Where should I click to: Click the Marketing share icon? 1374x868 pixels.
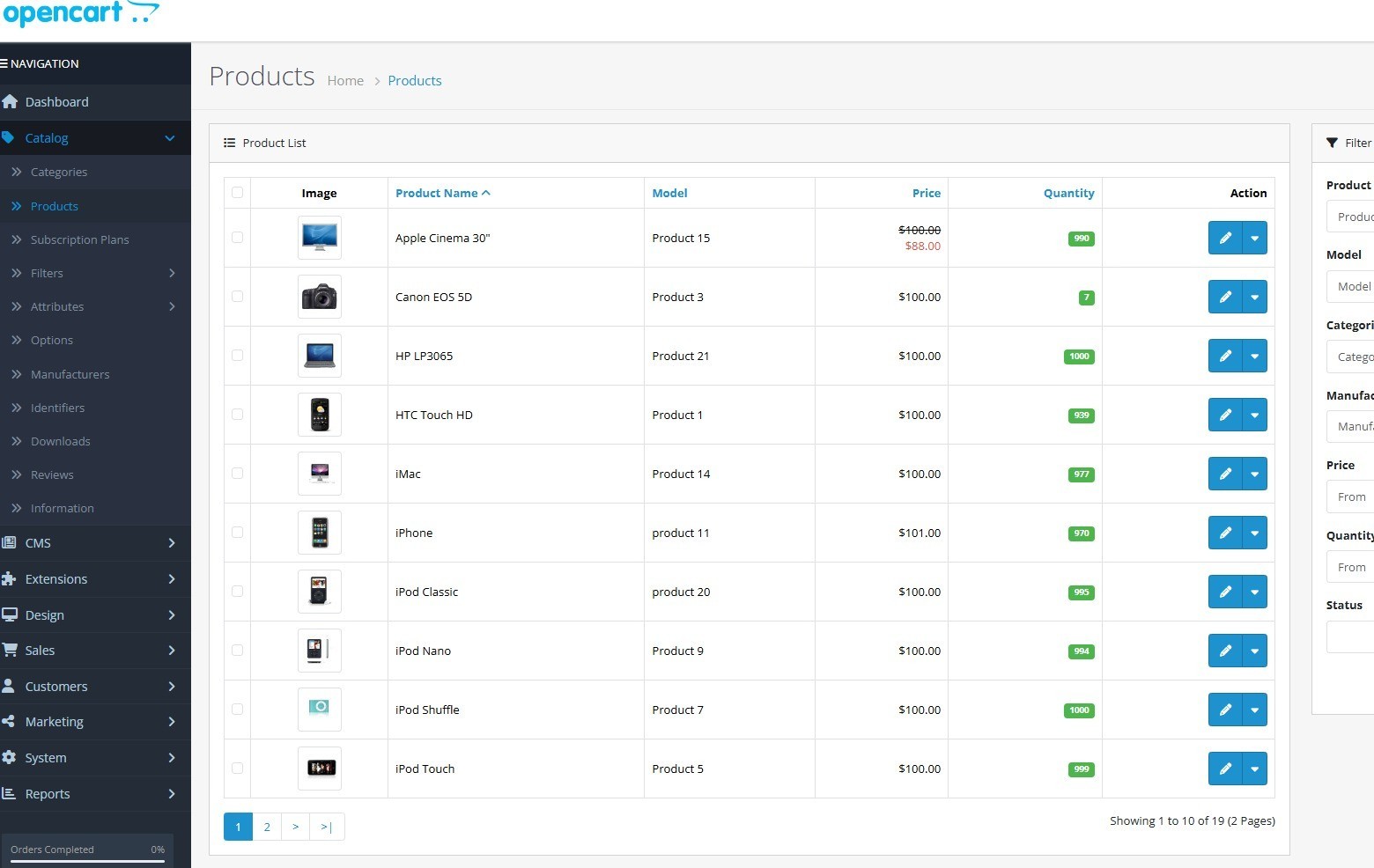pos(8,721)
